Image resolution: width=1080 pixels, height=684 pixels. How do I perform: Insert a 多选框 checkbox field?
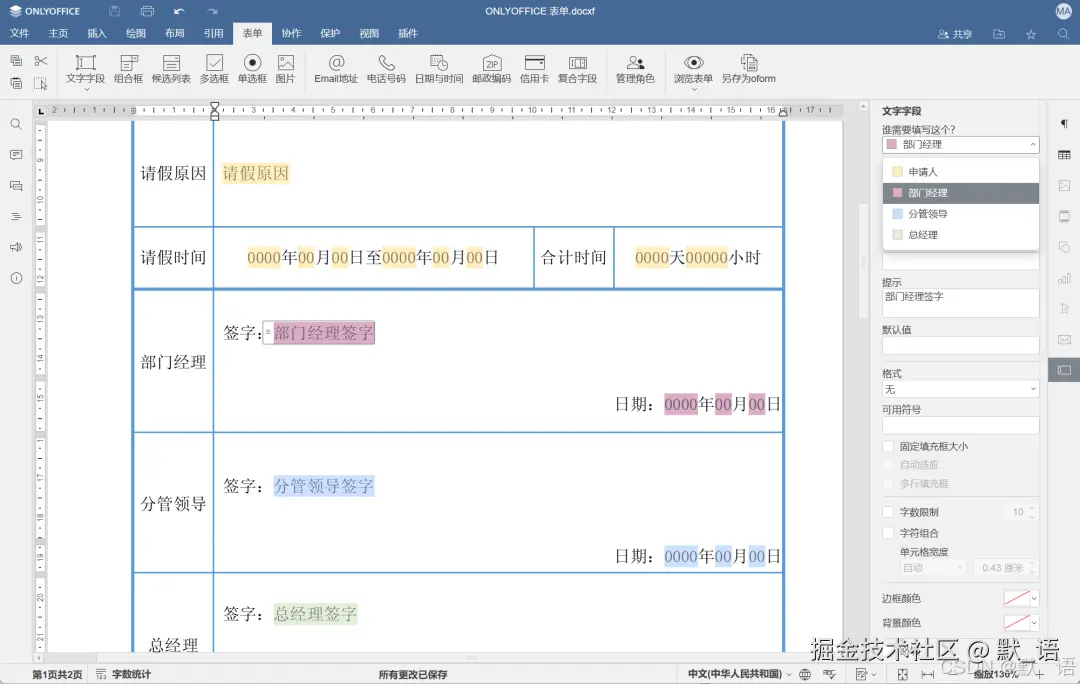[x=214, y=69]
